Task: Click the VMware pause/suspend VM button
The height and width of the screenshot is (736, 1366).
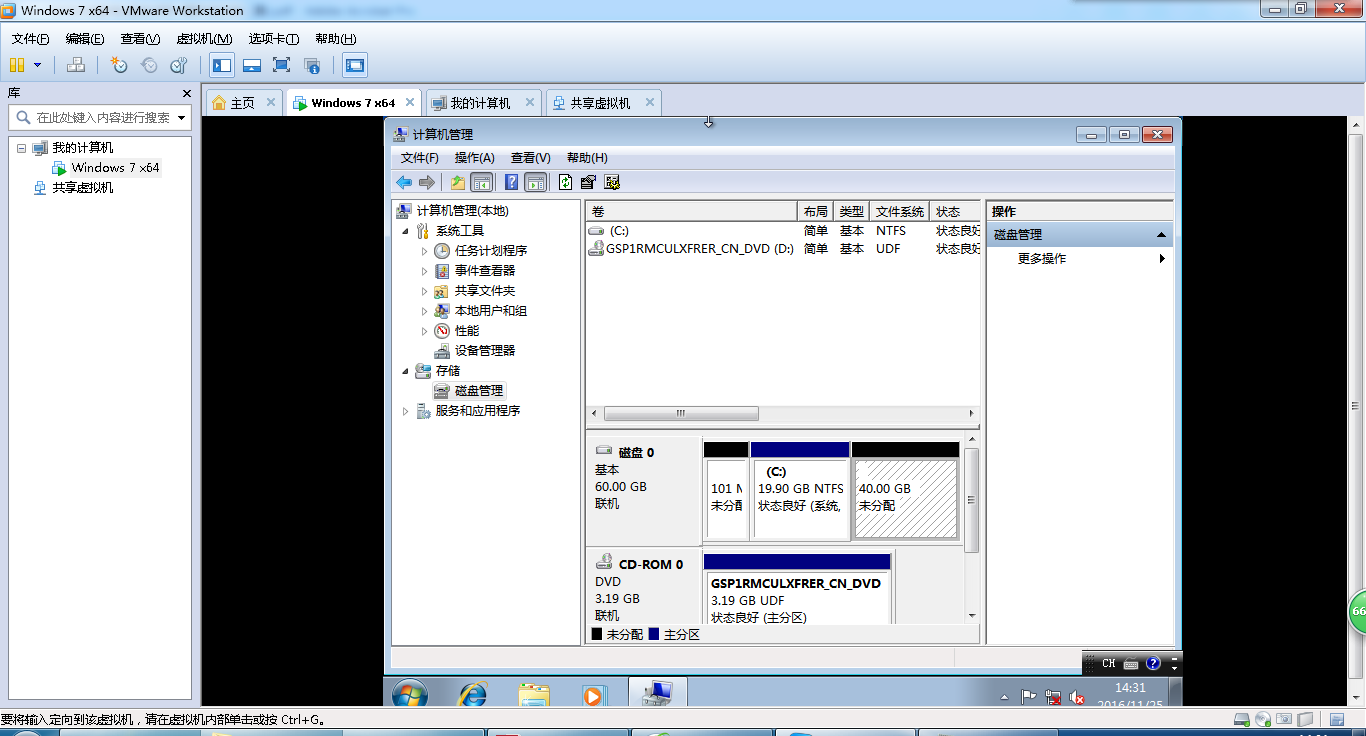Action: coord(17,65)
